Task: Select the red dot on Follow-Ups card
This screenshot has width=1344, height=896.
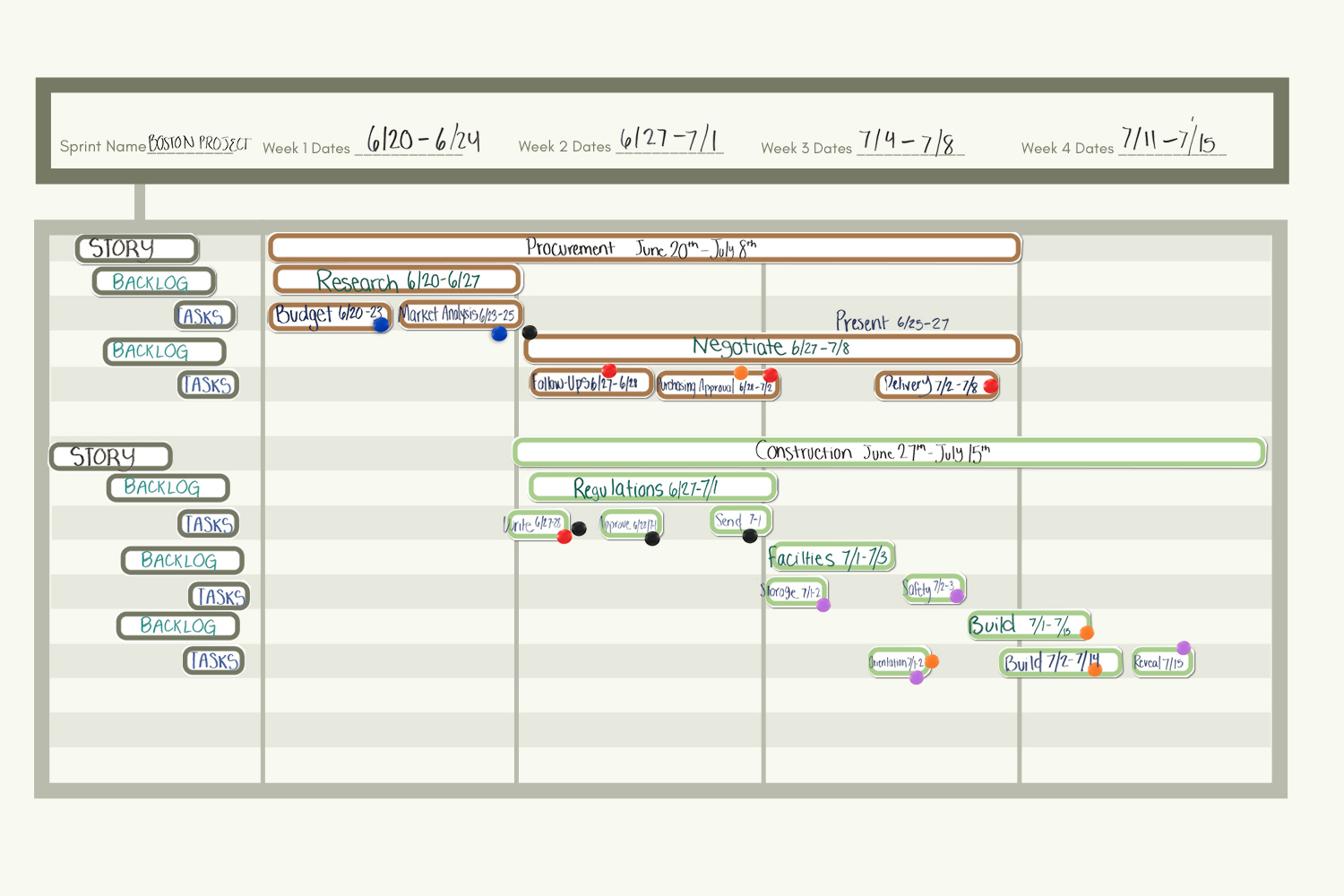Action: [x=609, y=370]
